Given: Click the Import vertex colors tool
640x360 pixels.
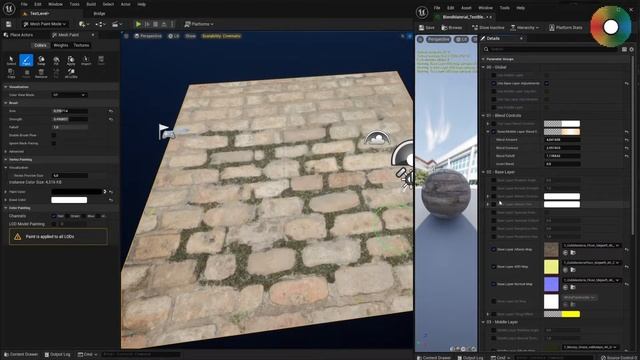Looking at the screenshot, I should [86, 60].
